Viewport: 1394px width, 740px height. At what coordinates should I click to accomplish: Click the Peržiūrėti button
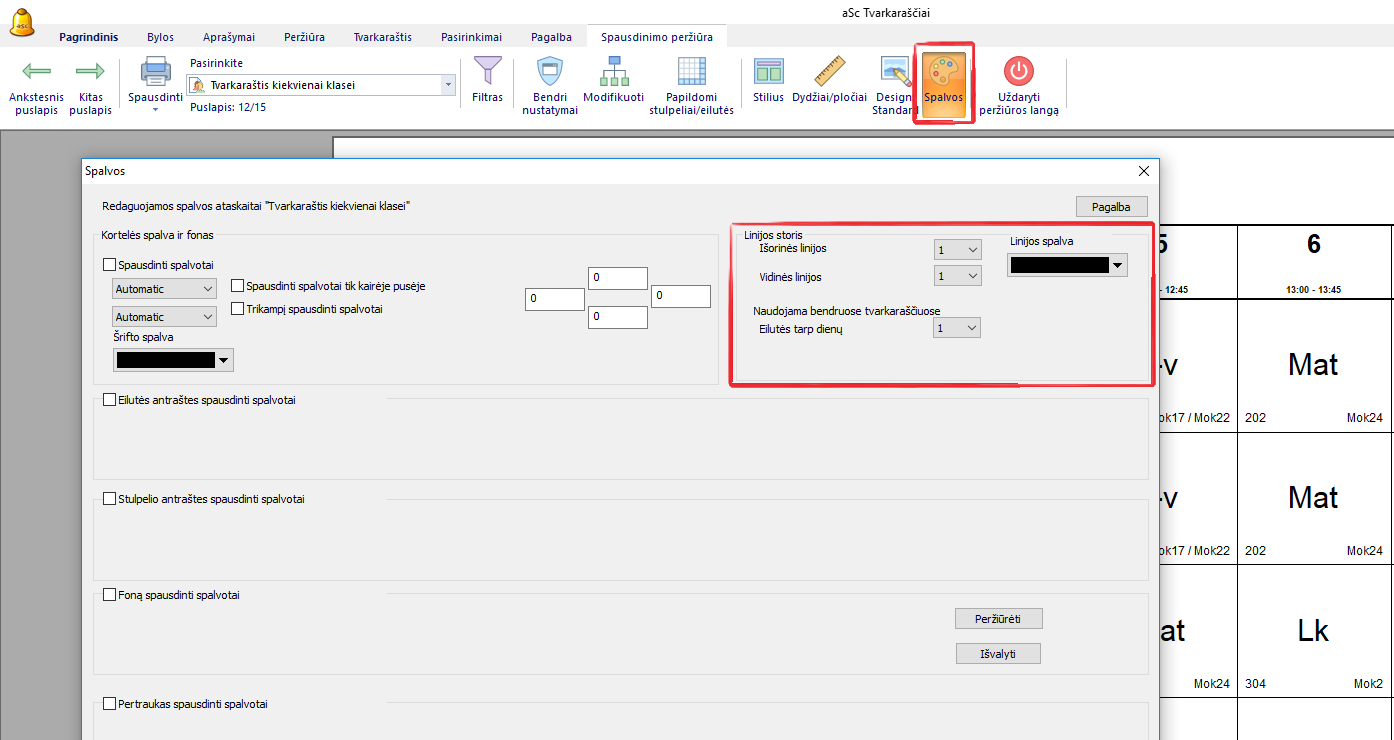(x=998, y=619)
